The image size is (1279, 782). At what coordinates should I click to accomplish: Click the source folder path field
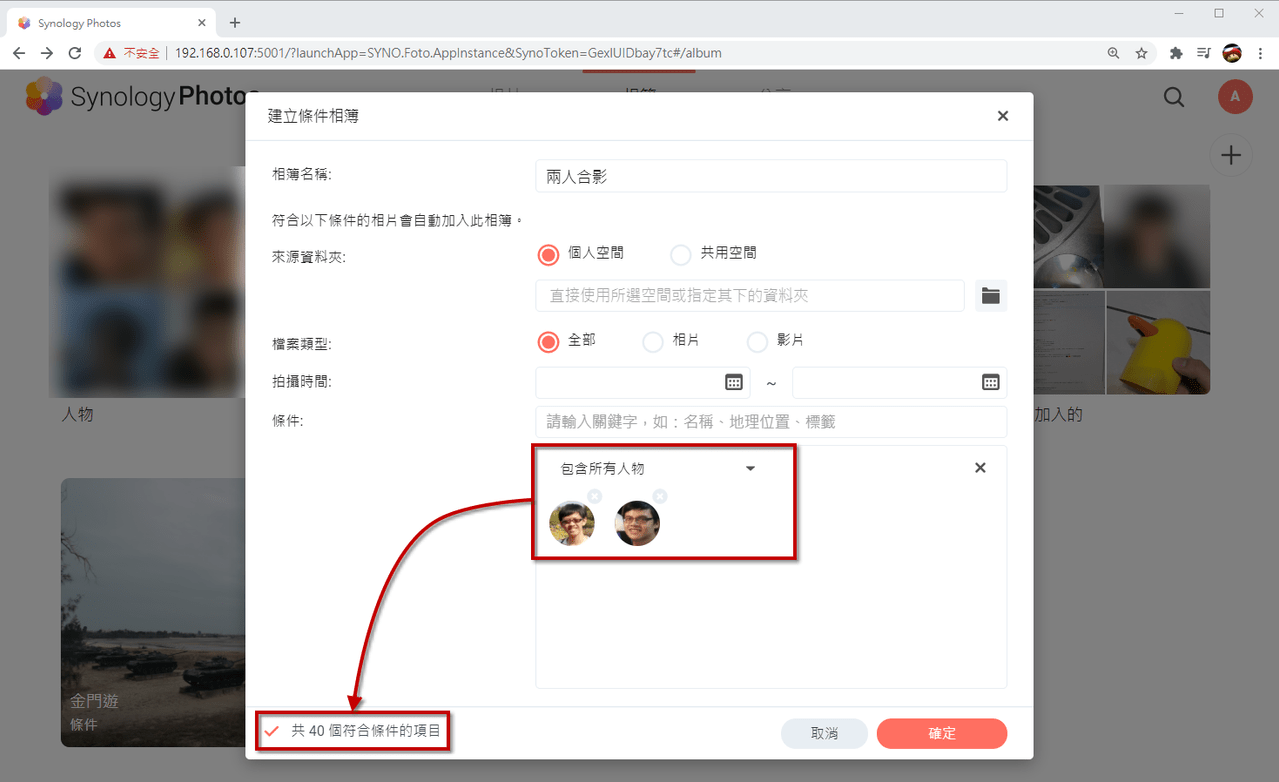click(750, 296)
